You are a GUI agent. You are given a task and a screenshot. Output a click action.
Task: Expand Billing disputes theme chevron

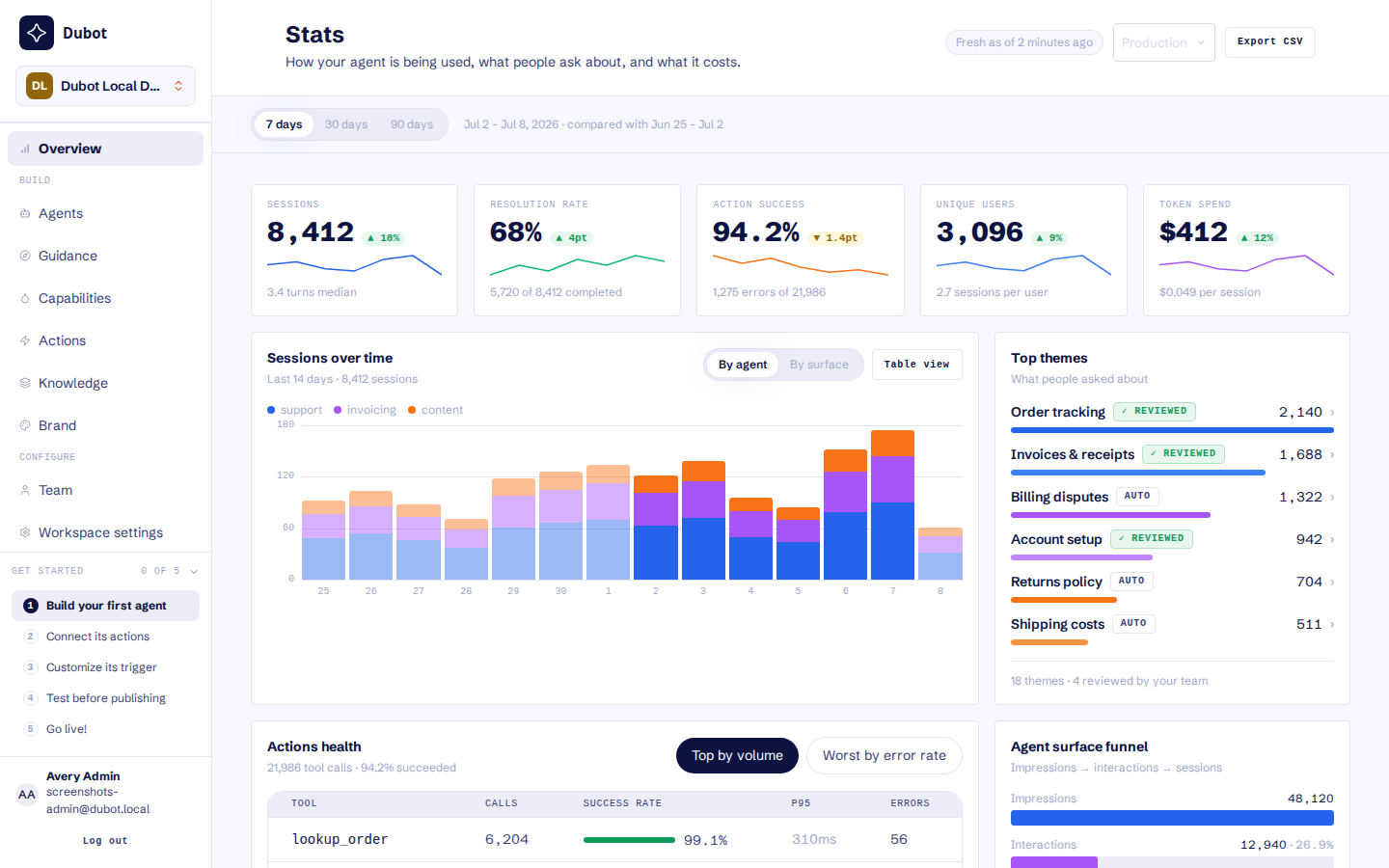pos(1332,498)
